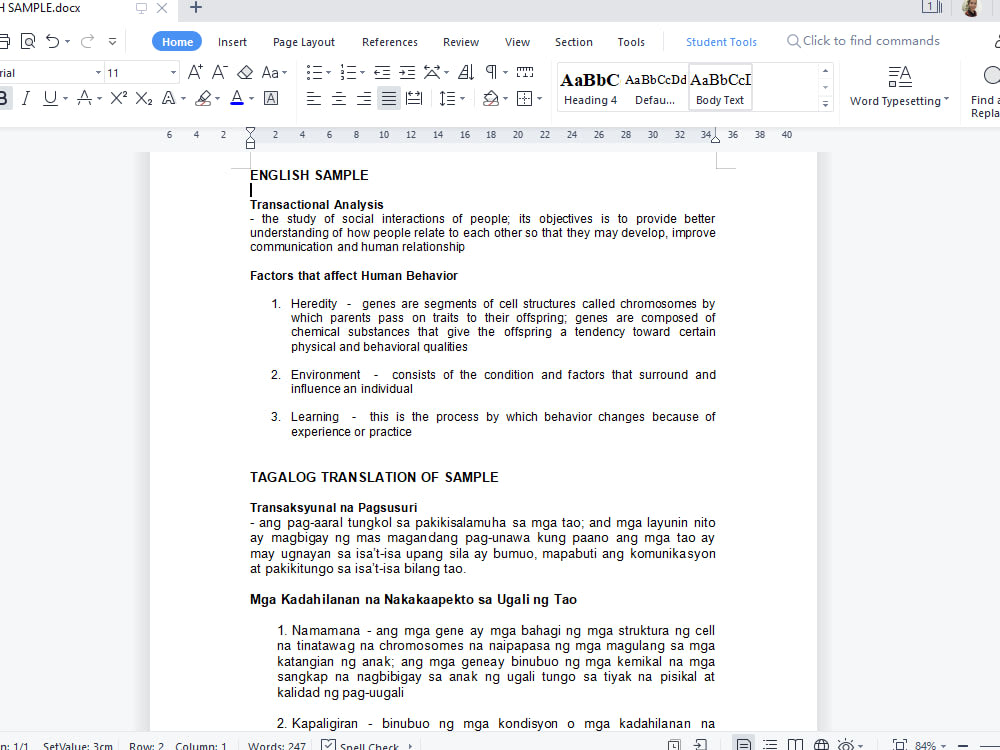1000x750 pixels.
Task: Open the Insert tab
Action: tap(232, 42)
